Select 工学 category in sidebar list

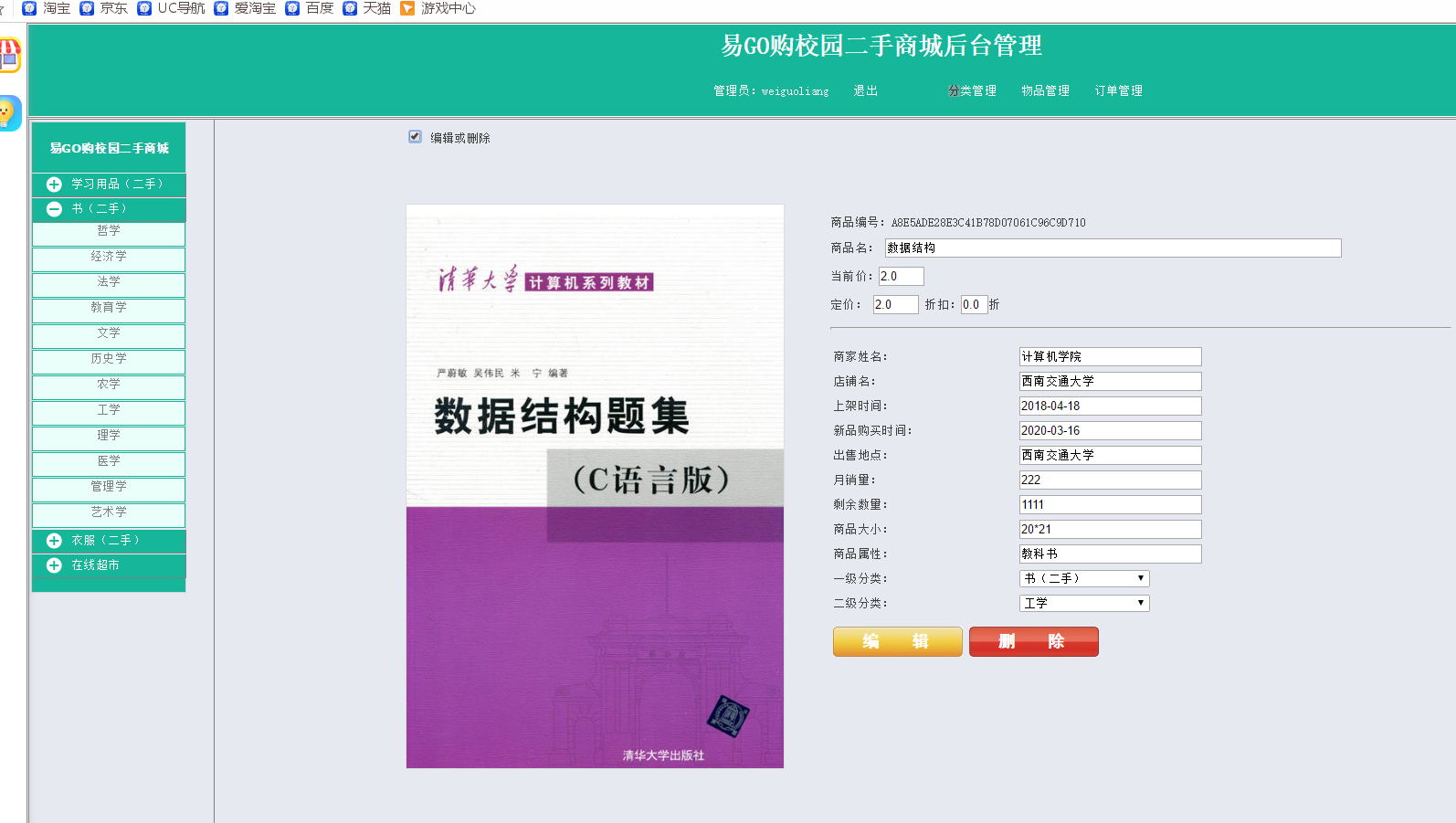coord(109,410)
